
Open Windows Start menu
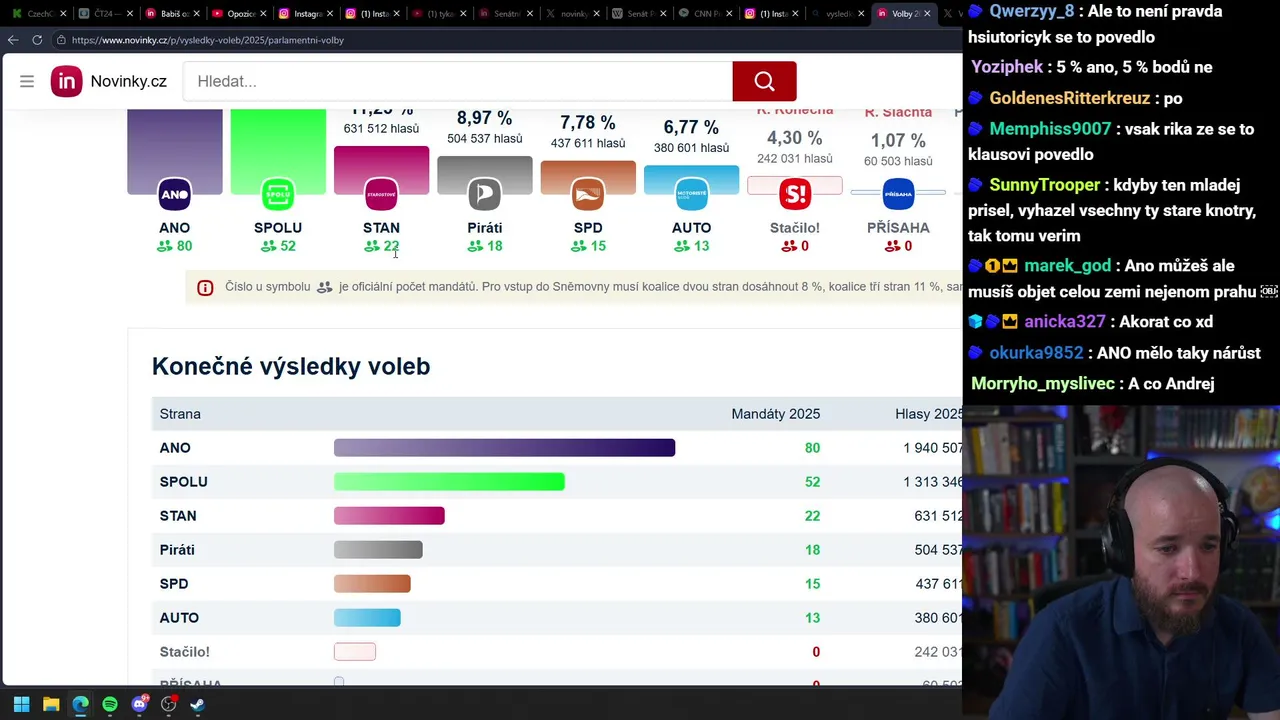[x=21, y=704]
